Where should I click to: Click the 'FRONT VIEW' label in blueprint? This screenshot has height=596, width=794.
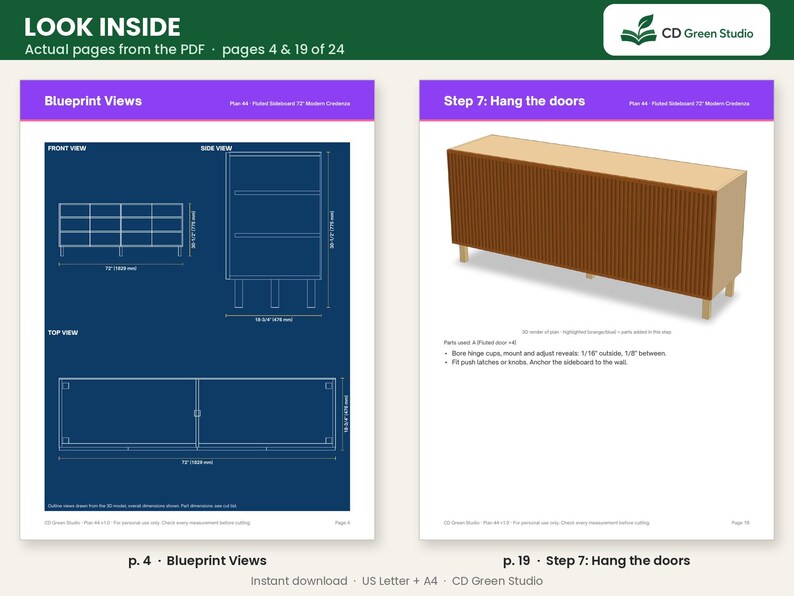tap(67, 148)
